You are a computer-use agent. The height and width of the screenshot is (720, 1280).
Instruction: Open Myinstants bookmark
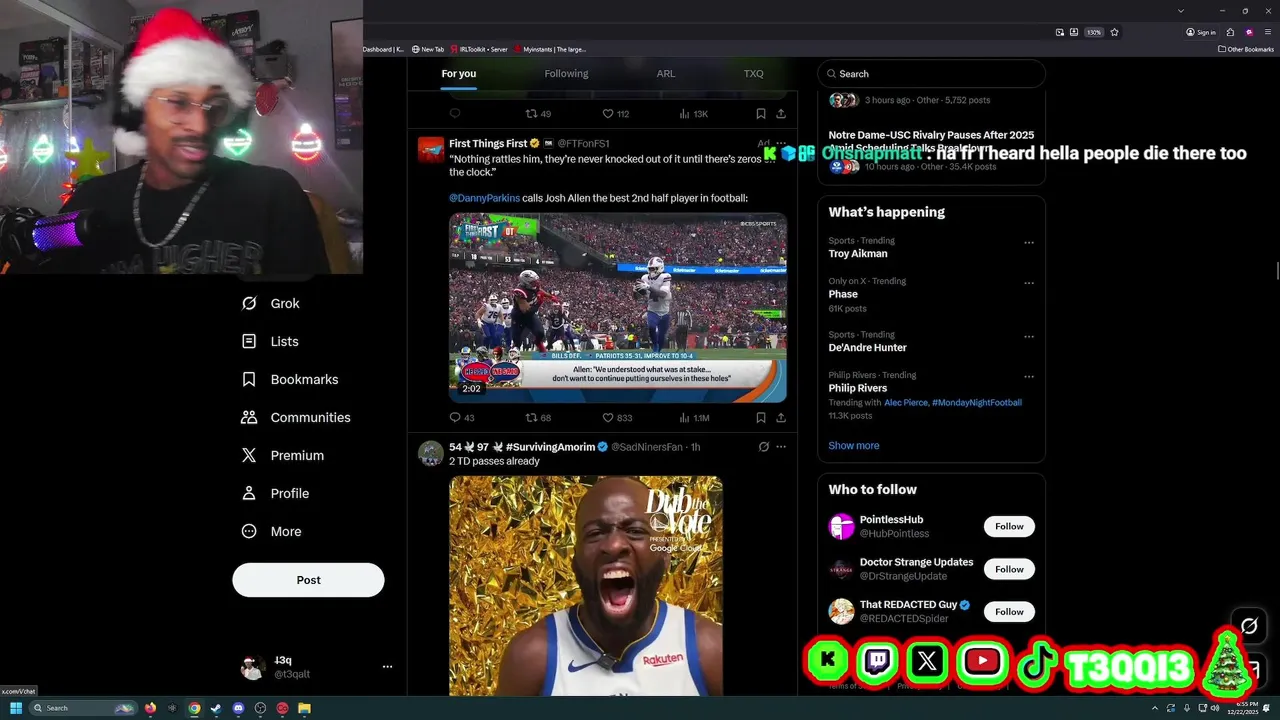tap(549, 49)
